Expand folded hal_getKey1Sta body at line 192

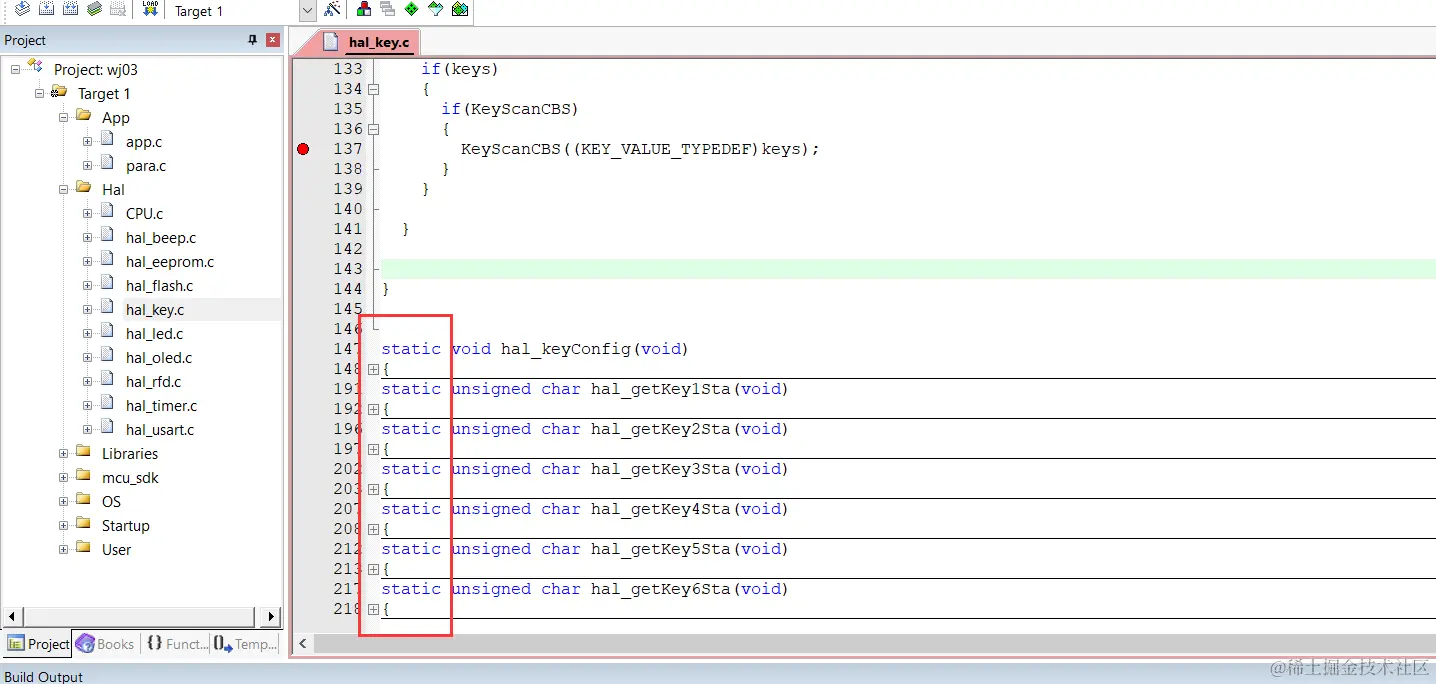[373, 409]
